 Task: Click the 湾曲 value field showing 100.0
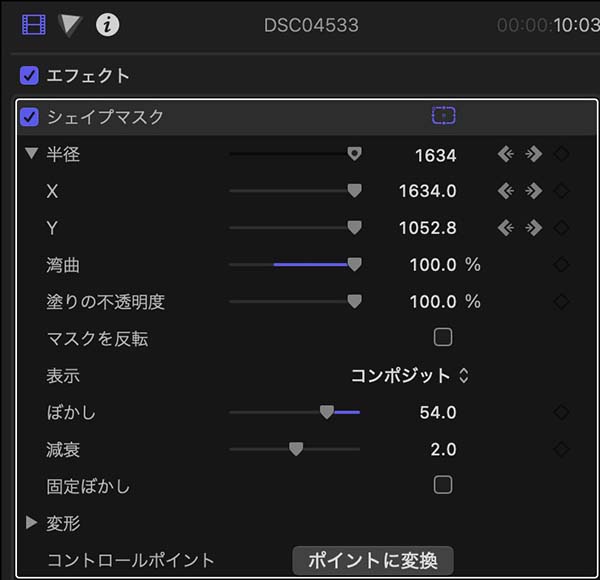[x=433, y=265]
